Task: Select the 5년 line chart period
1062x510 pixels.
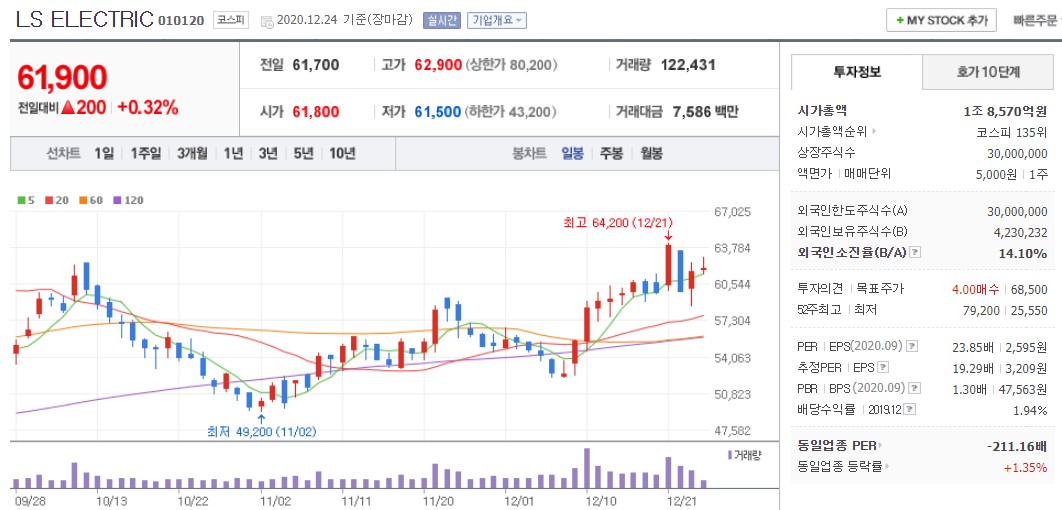Action: [303, 153]
